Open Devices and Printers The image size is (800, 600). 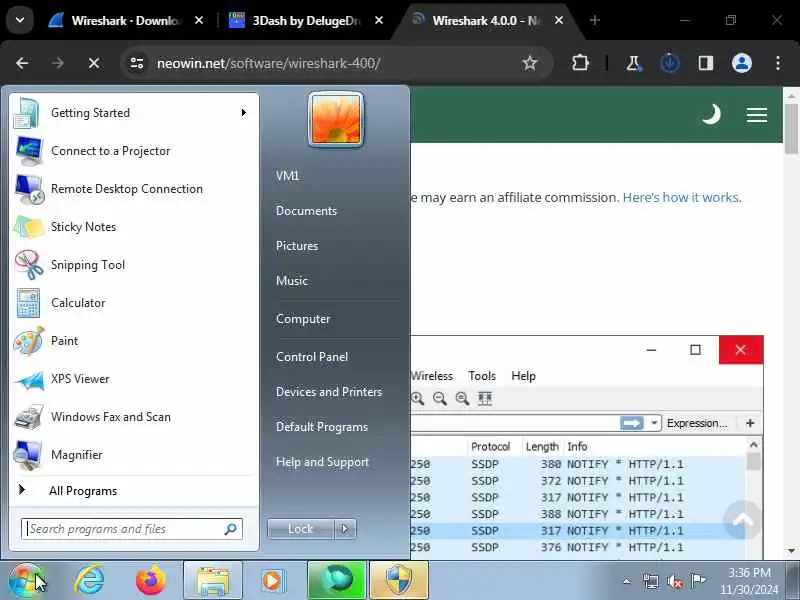[329, 392]
